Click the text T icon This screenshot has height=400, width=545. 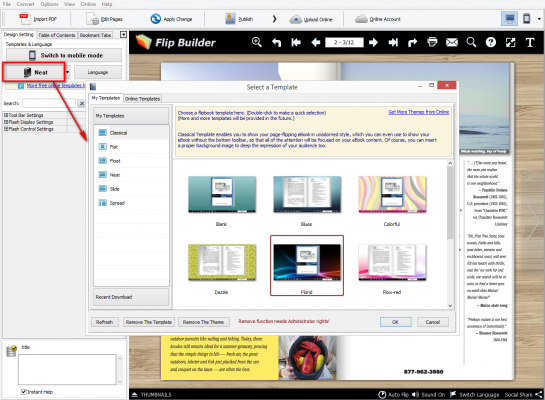(530, 42)
